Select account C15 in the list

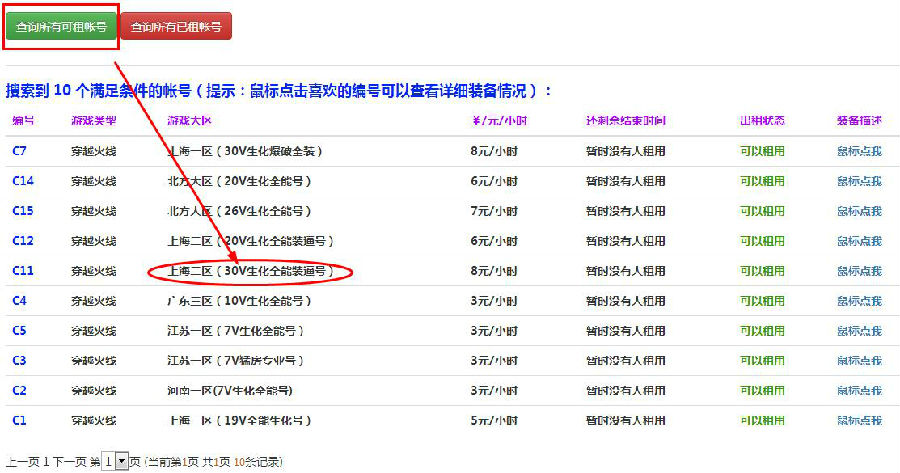(x=22, y=211)
